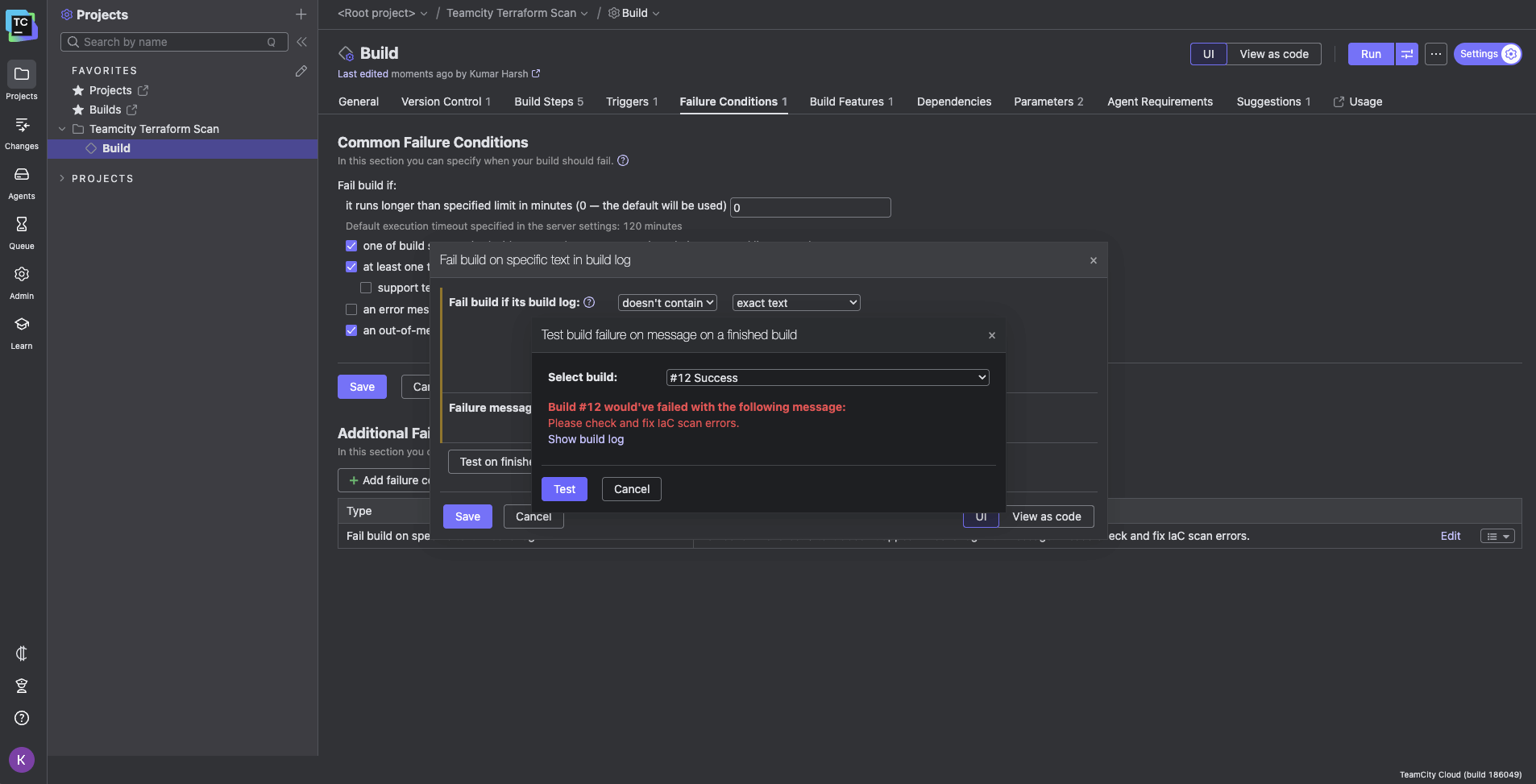This screenshot has height=784, width=1536.
Task: Click help icon beside Common Failure Conditions description
Action: (x=623, y=160)
